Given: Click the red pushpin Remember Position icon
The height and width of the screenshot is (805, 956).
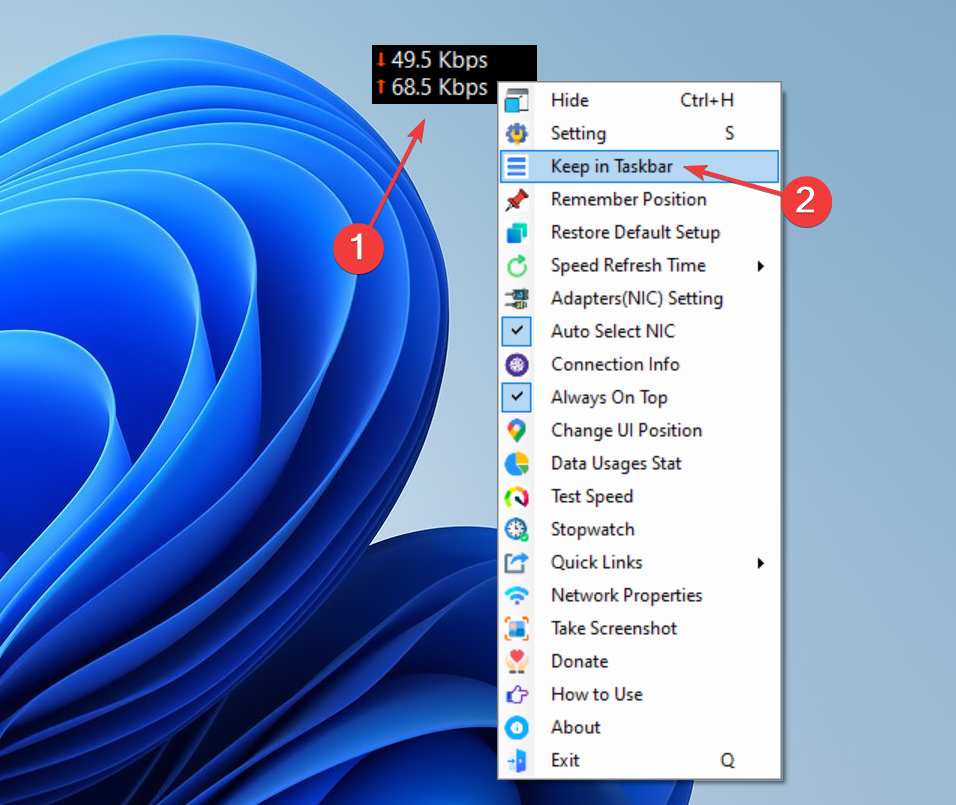Looking at the screenshot, I should point(516,199).
